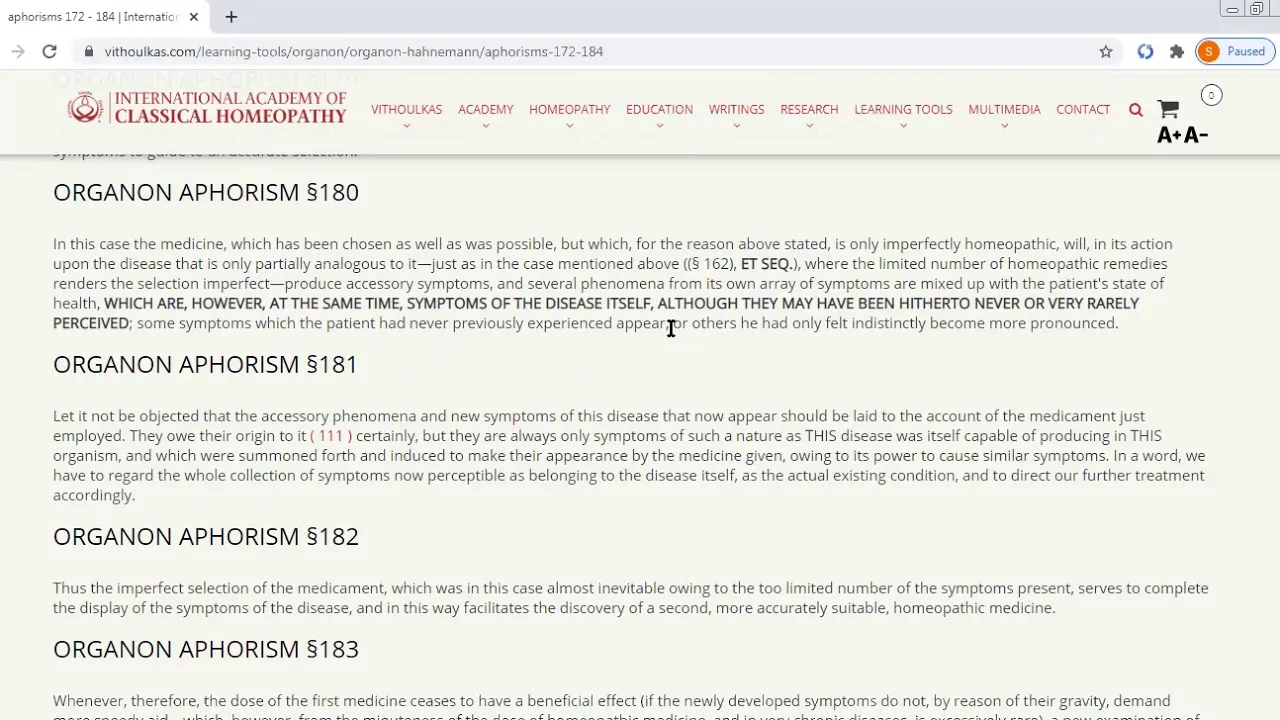The height and width of the screenshot is (720, 1280).
Task: Expand the chevron under VITHOULKAS
Action: (x=406, y=126)
